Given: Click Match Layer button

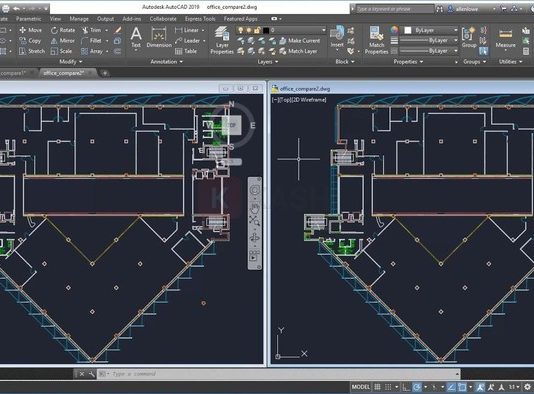Looking at the screenshot, I should click(298, 51).
